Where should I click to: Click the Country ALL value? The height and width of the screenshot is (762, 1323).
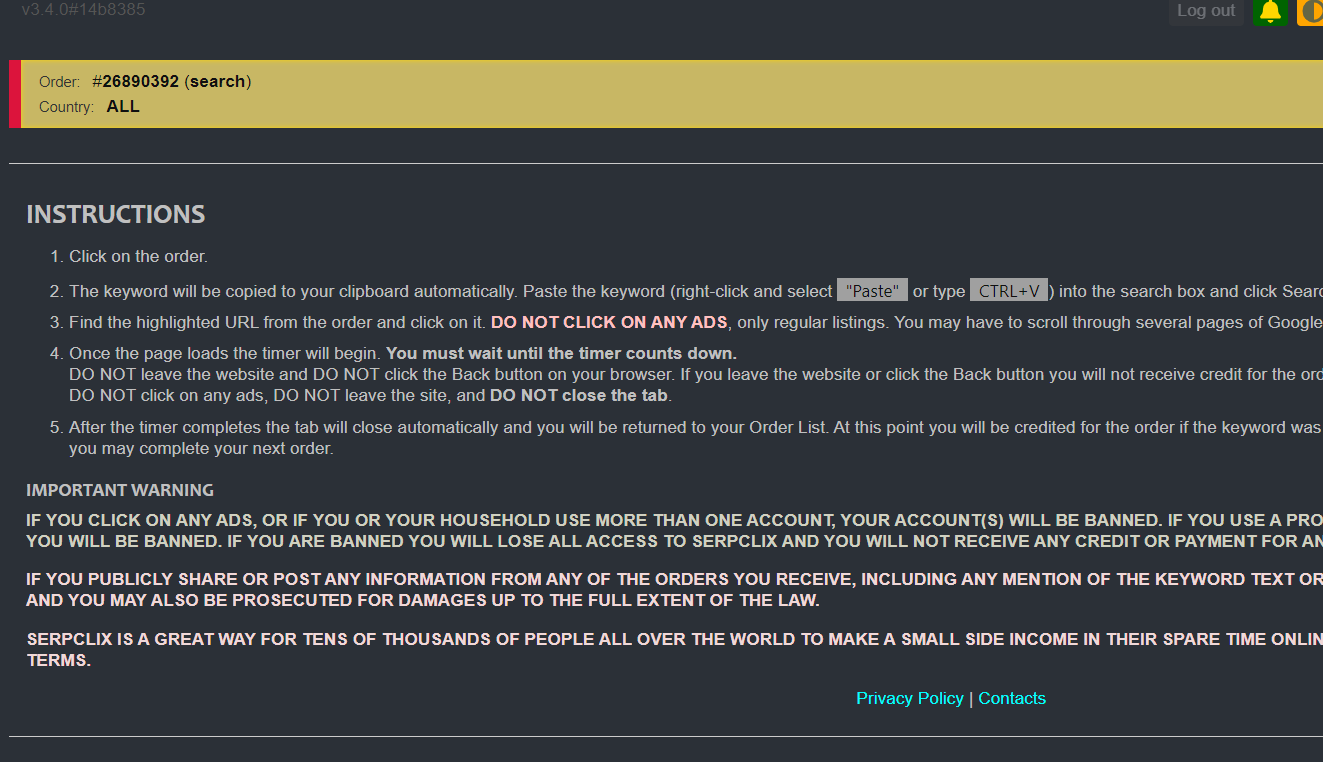123,106
